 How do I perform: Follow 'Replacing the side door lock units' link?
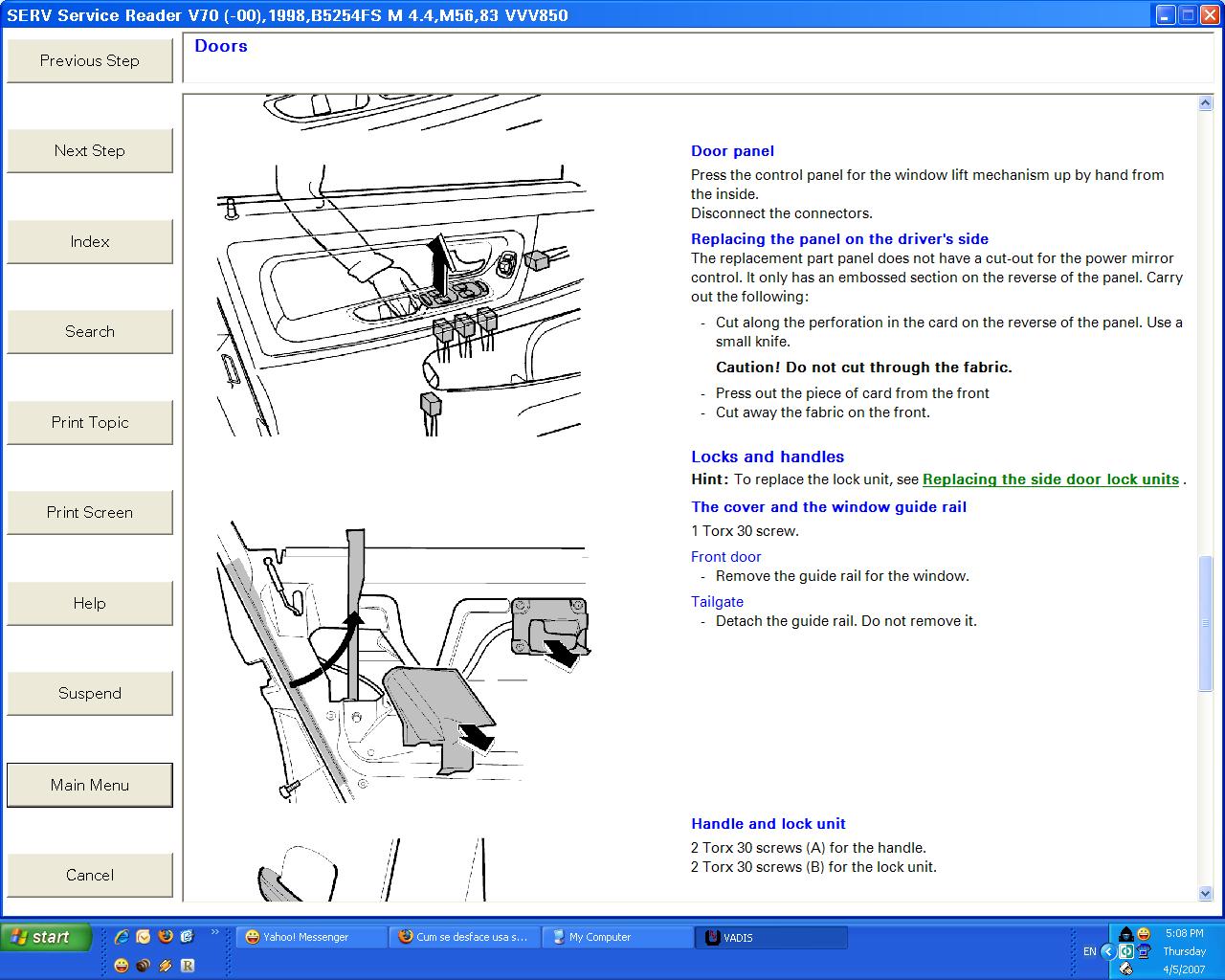[1051, 479]
